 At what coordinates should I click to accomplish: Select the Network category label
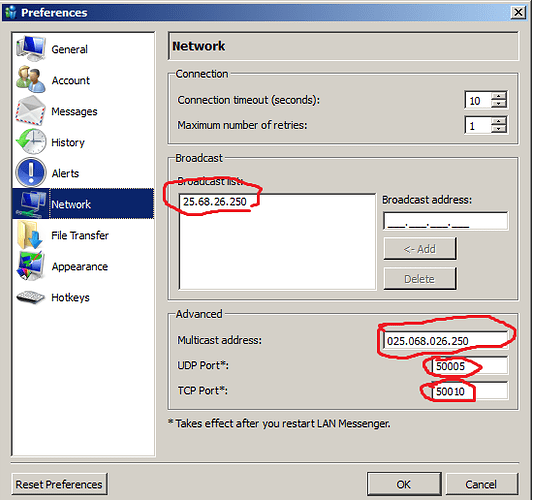point(71,204)
